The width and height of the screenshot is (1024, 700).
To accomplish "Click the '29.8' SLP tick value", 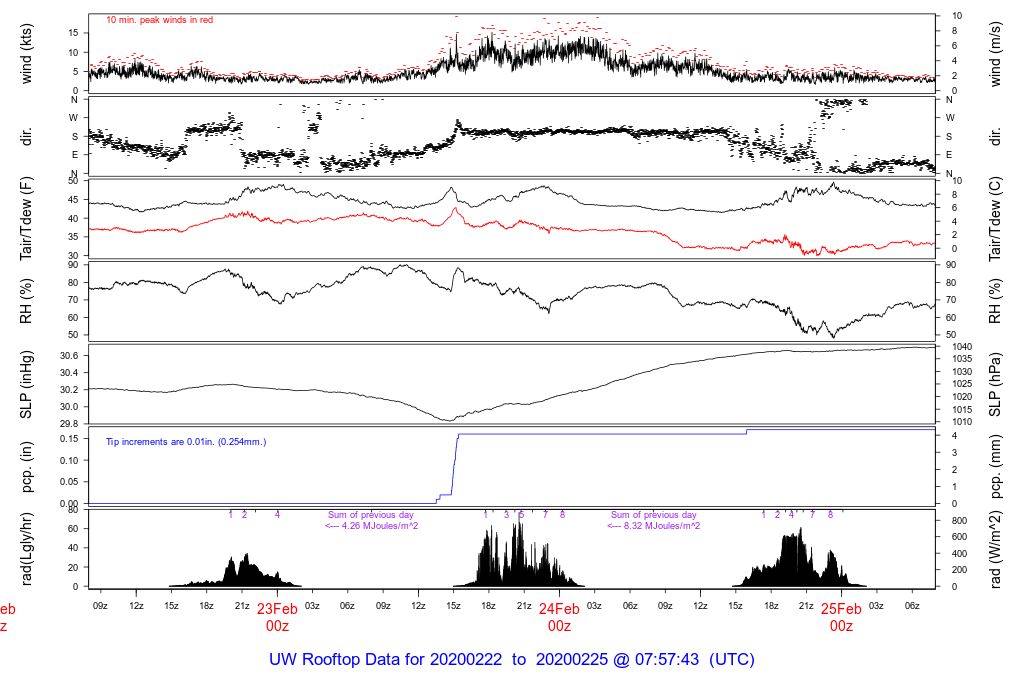I will click(69, 424).
